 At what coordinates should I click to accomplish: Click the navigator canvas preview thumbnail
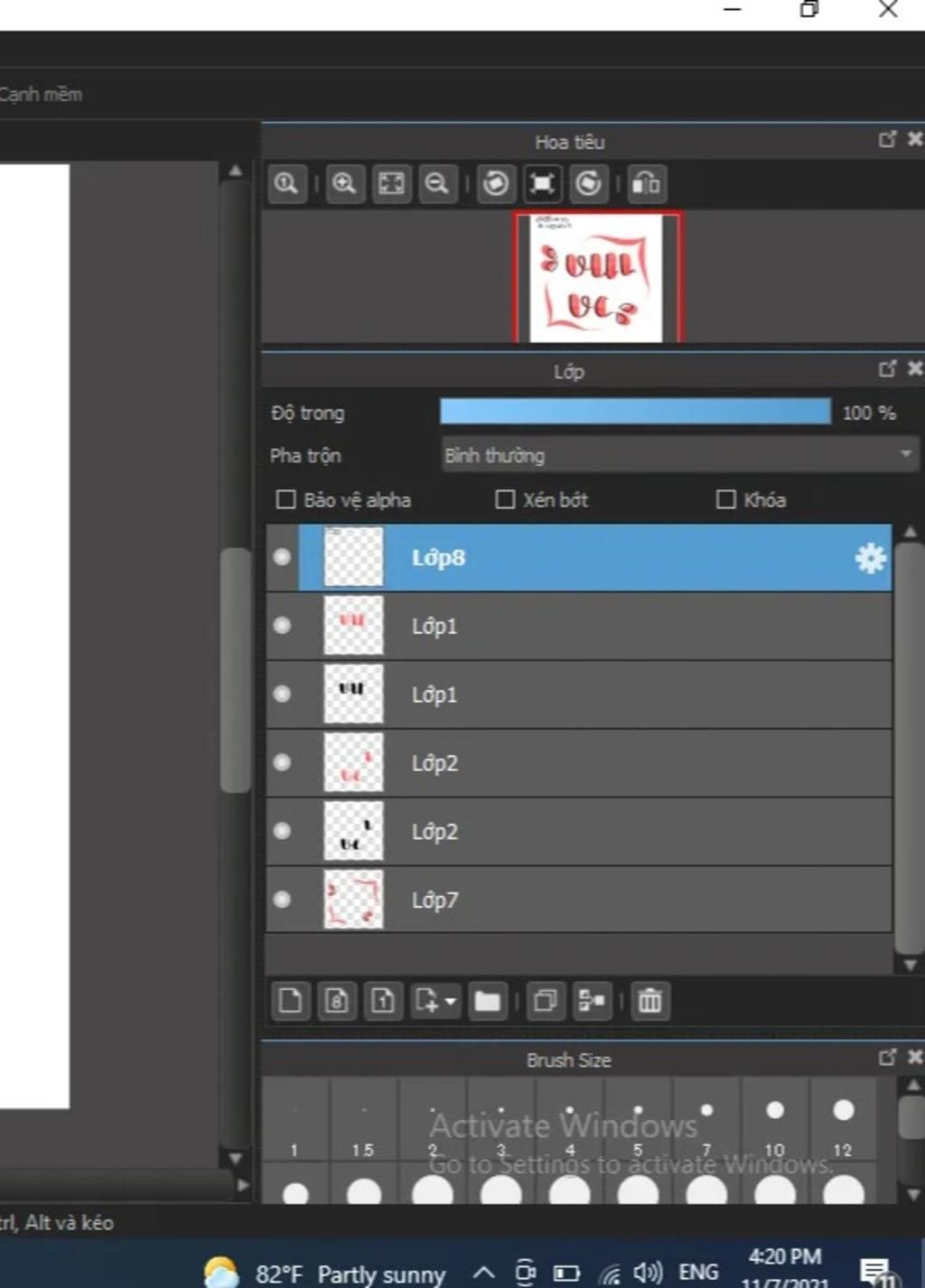pos(596,277)
